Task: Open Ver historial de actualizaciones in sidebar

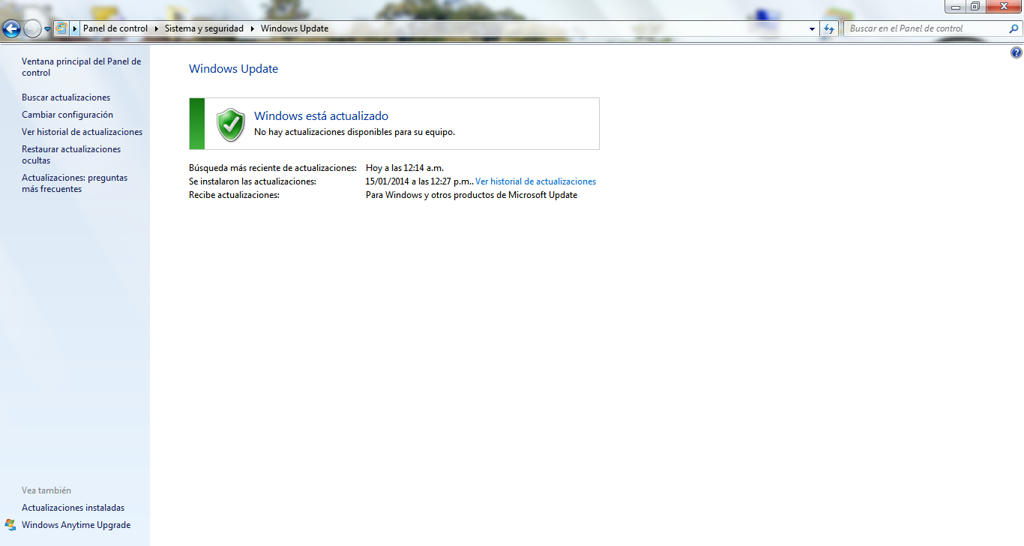Action: [x=82, y=131]
